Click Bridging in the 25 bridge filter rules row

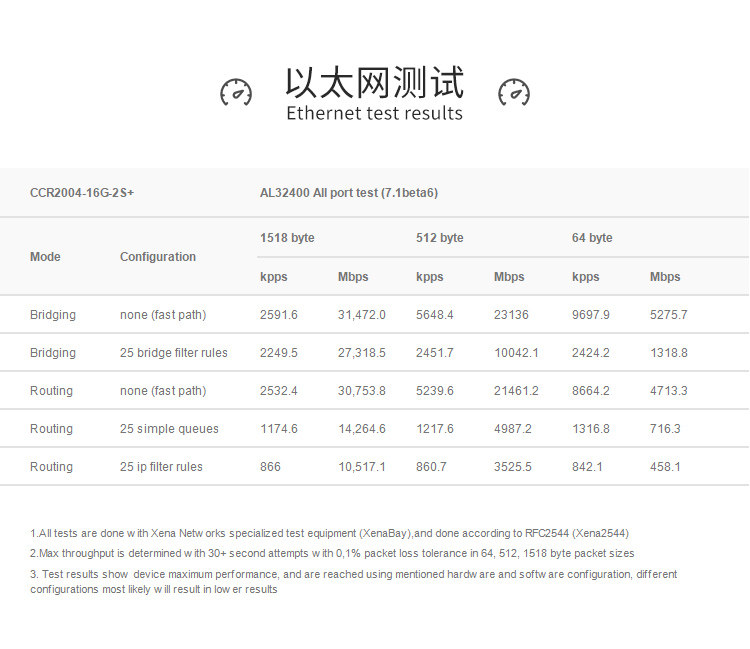point(53,353)
